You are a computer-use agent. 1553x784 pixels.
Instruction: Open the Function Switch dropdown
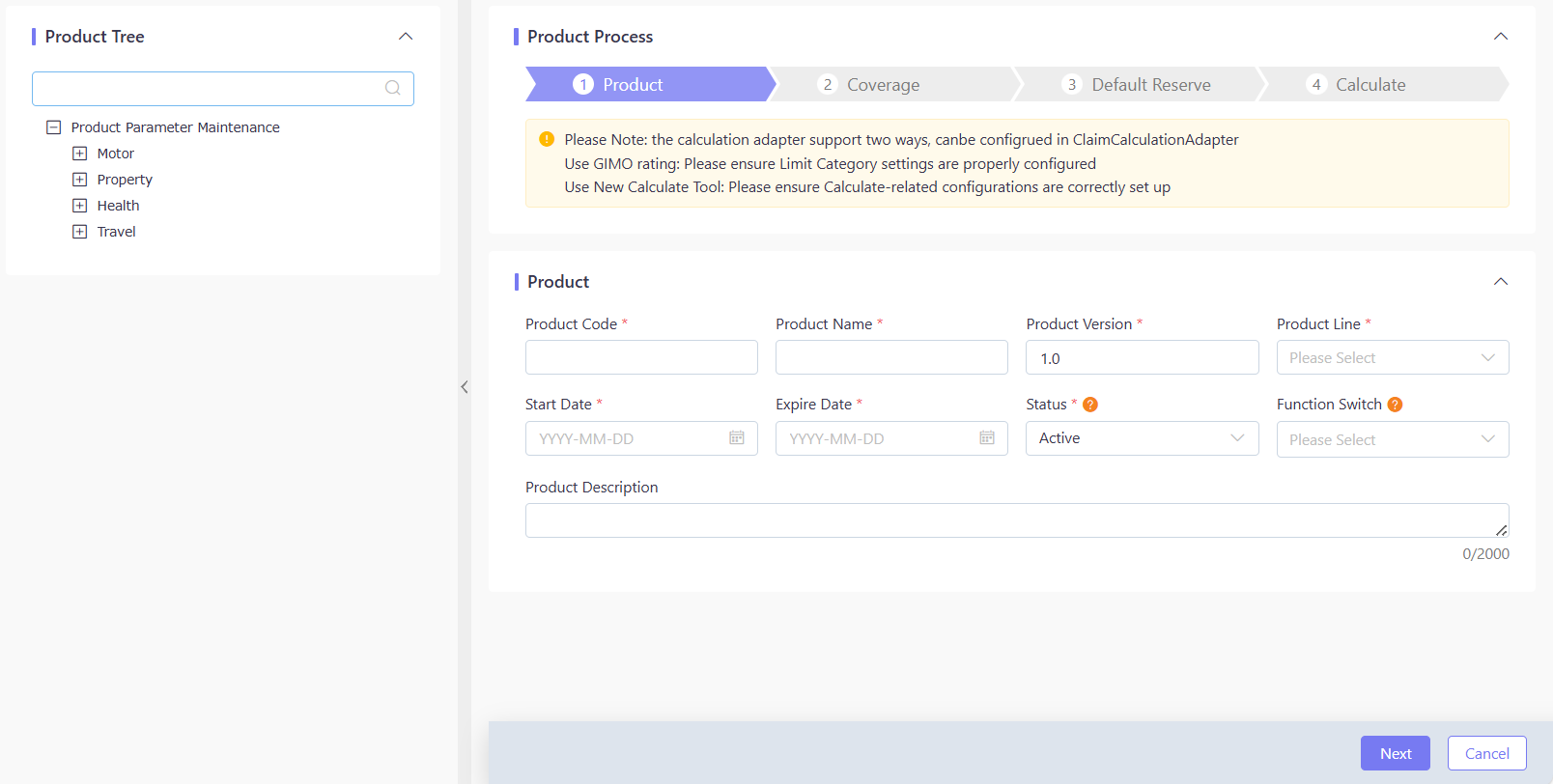click(1393, 439)
